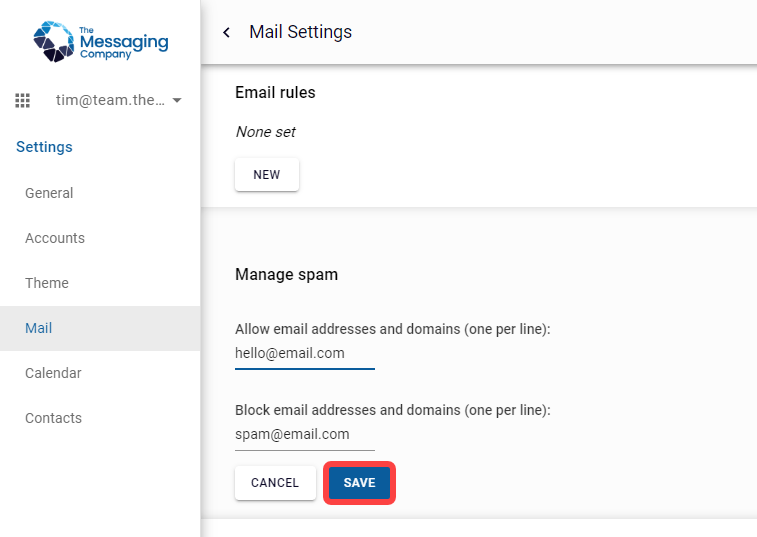Screen dimensions: 757x537
Task: Click the Mail Settings page title
Action: point(300,32)
